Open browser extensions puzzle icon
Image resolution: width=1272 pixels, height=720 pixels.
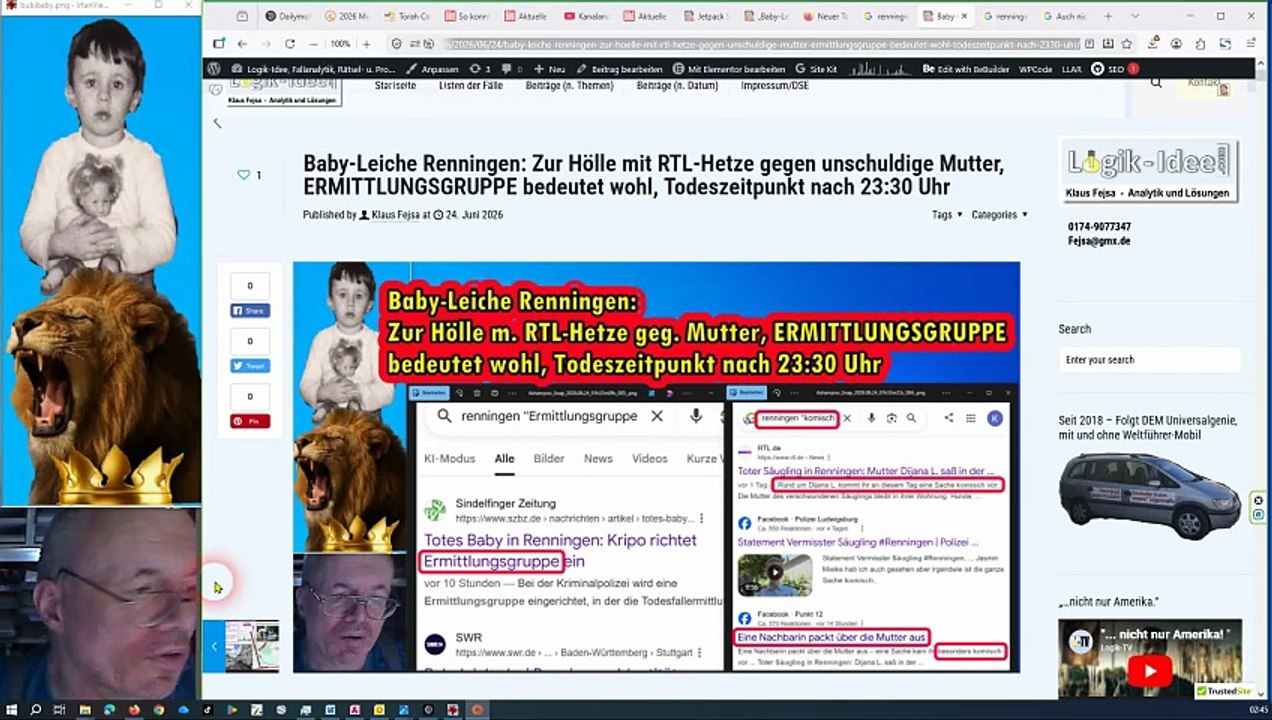[1200, 44]
